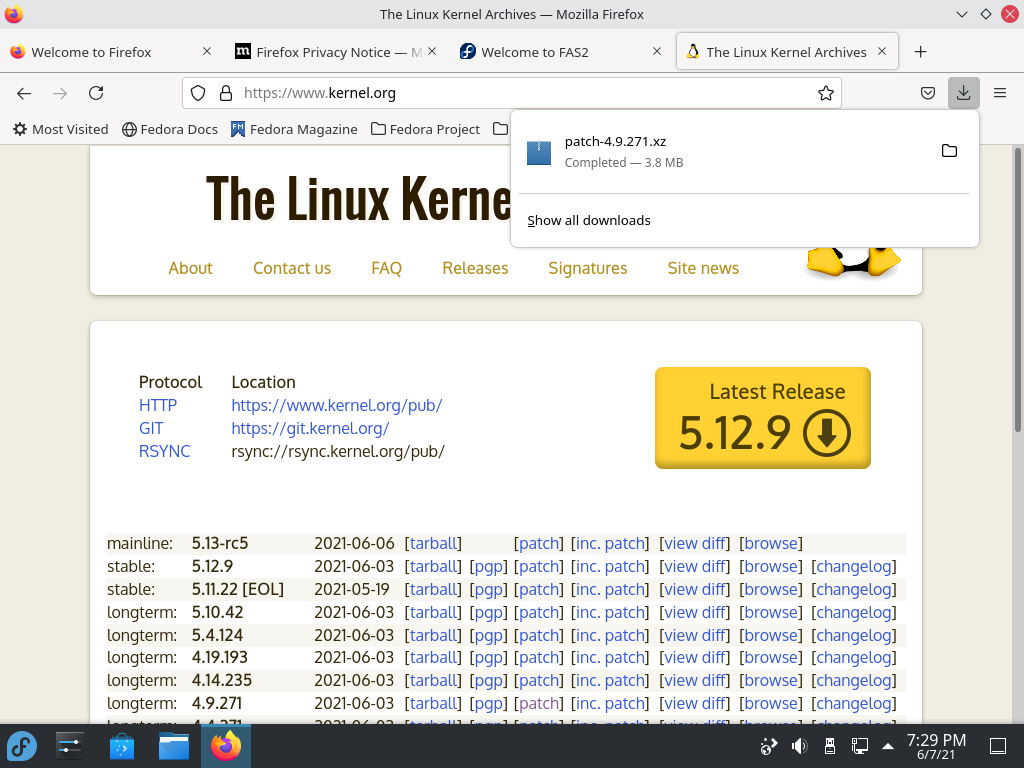This screenshot has width=1024, height=768.
Task: Open Dolphin file manager from taskbar
Action: click(174, 746)
